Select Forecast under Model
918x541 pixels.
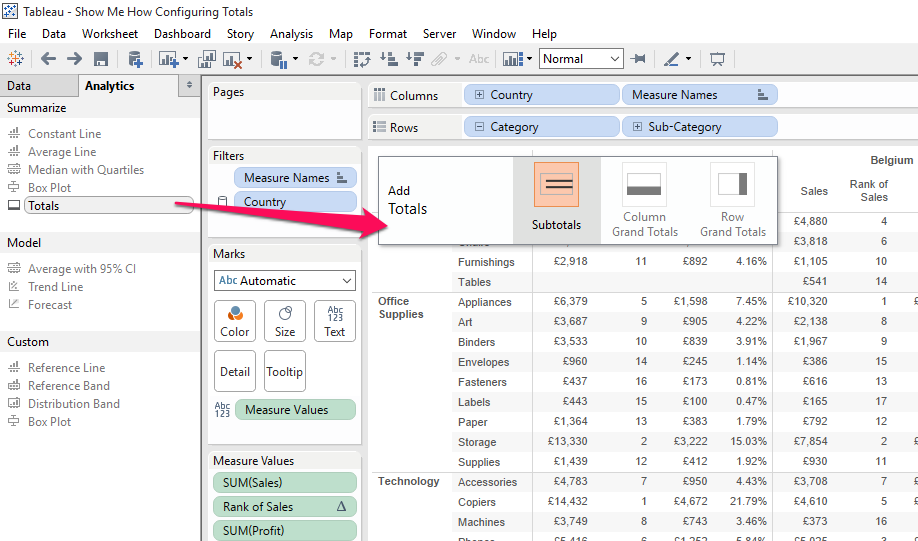[x=50, y=305]
